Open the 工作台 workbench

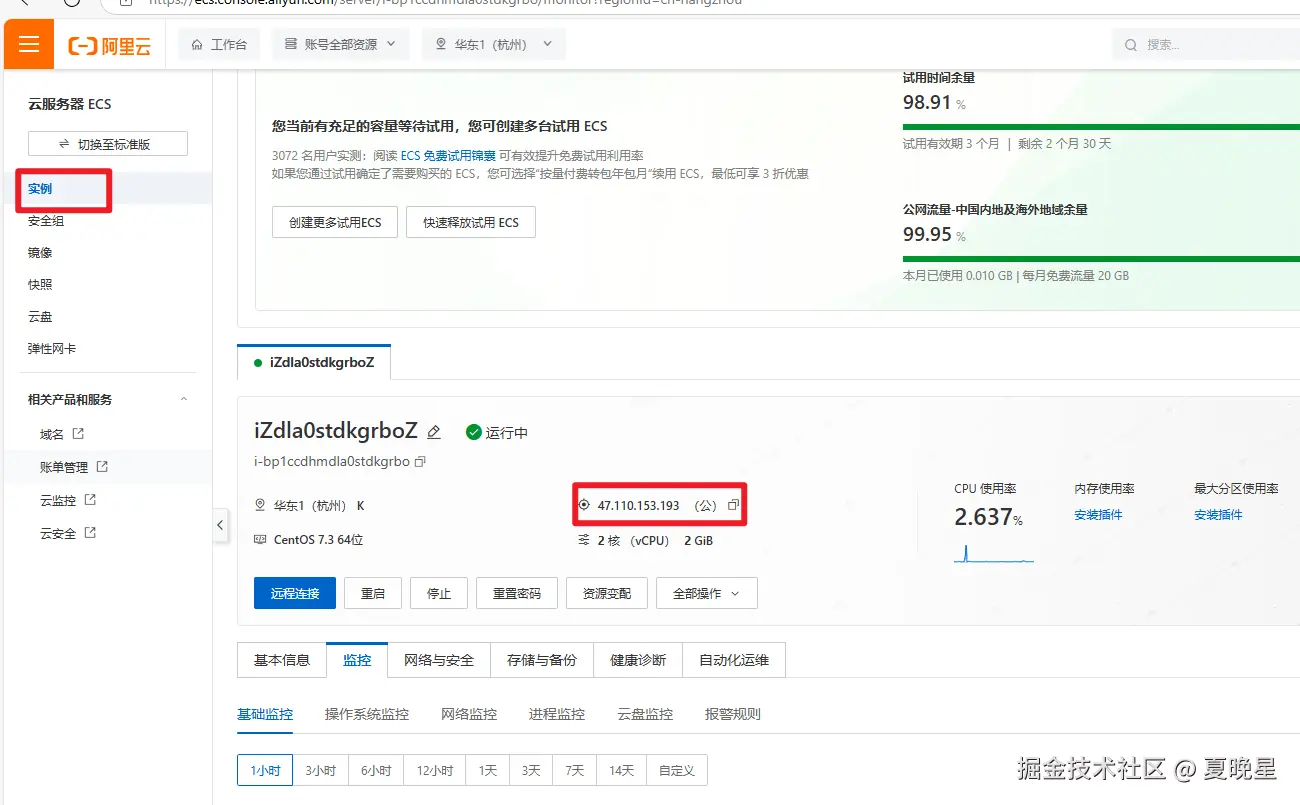point(219,45)
